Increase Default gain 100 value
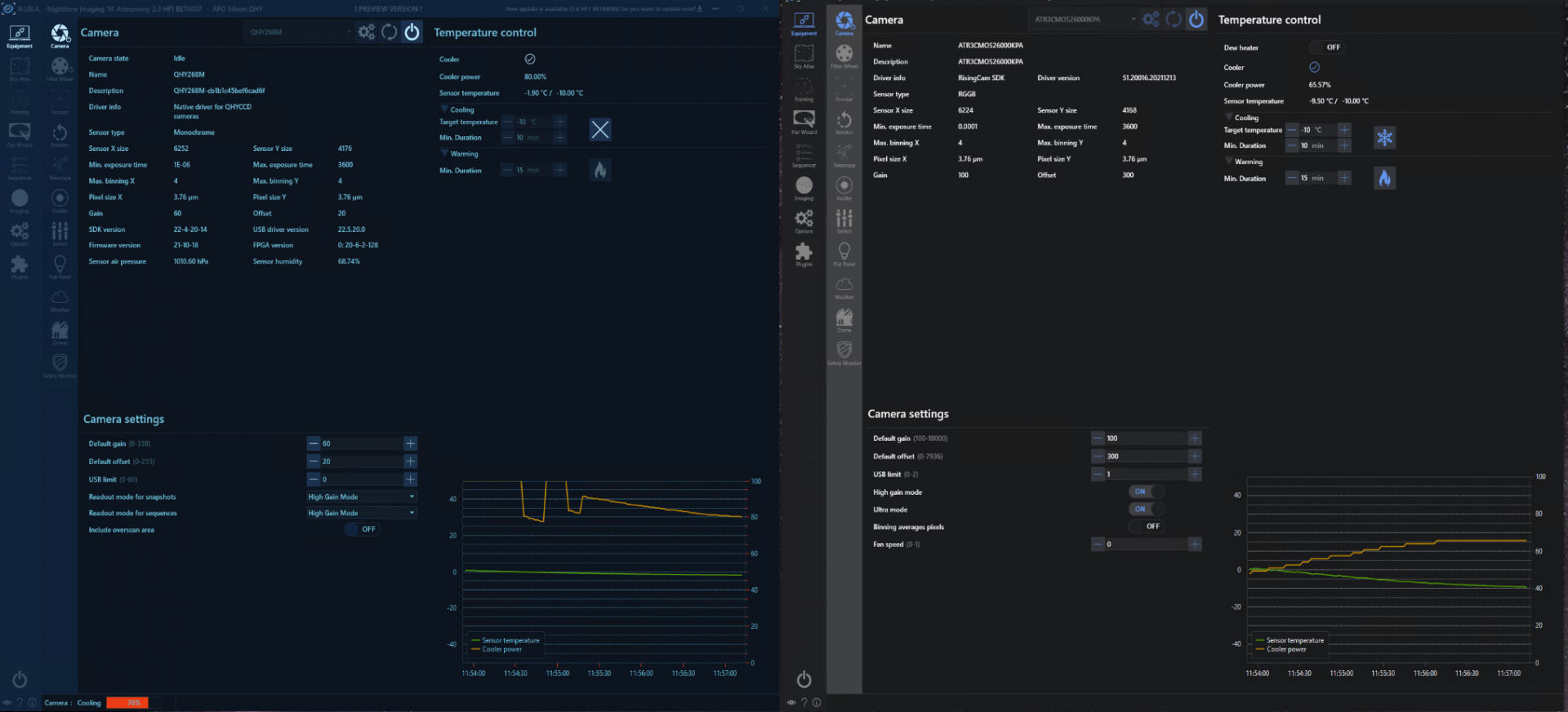Viewport: 1568px width, 712px height. [x=1195, y=438]
